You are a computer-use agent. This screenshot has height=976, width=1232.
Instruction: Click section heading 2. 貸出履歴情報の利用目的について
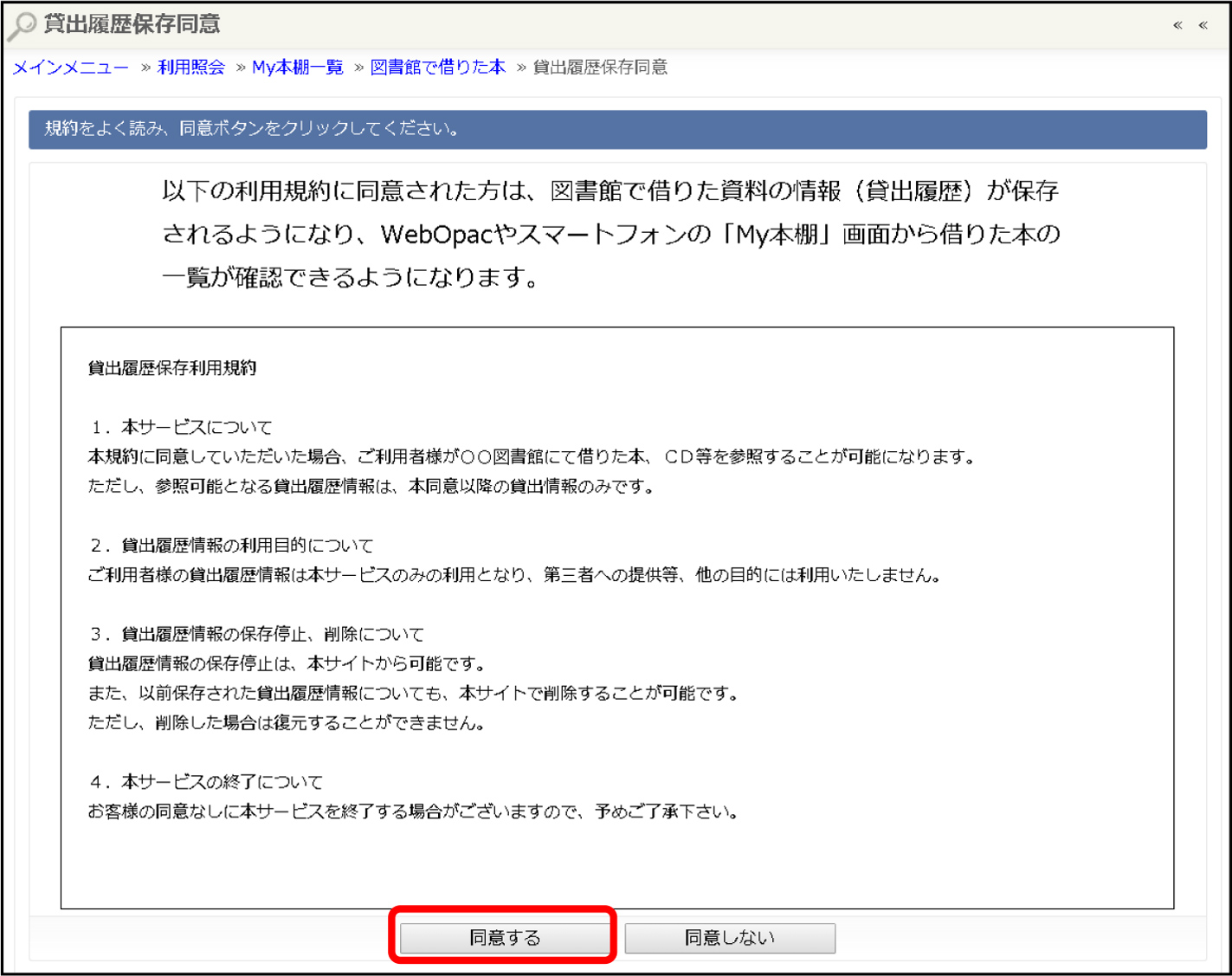tap(231, 546)
